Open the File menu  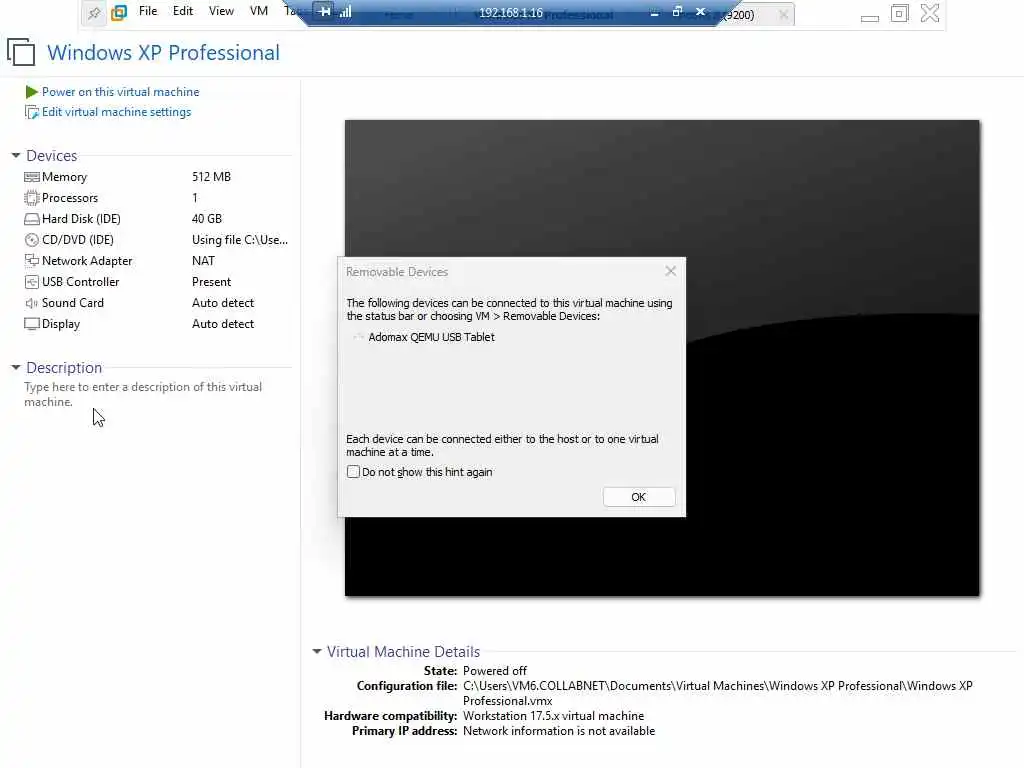pos(148,11)
